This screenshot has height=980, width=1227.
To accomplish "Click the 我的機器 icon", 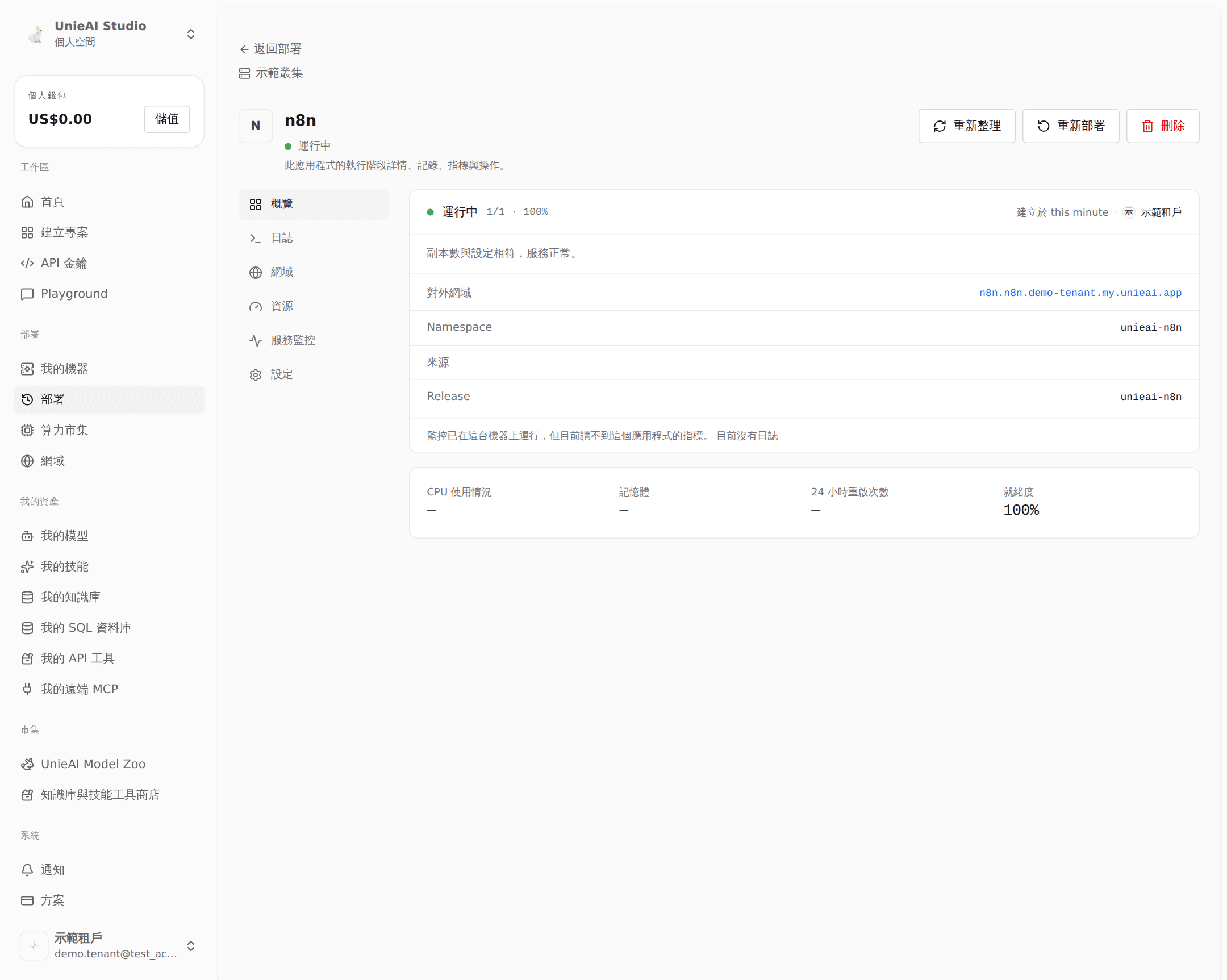I will pyautogui.click(x=27, y=369).
